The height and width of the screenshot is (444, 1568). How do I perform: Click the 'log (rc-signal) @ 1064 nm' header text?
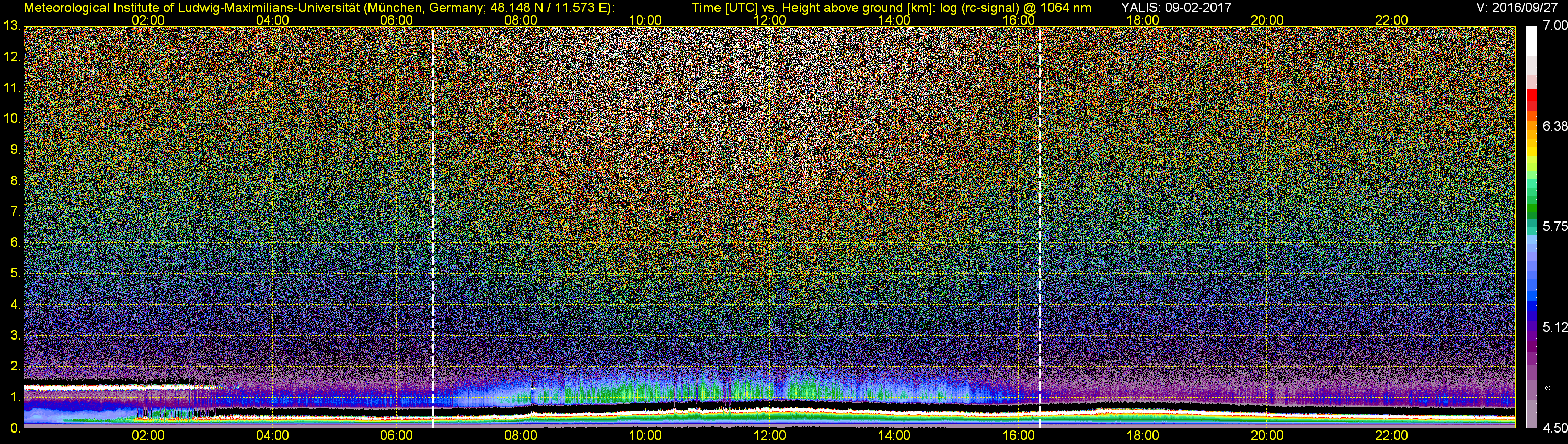tap(1010, 7)
